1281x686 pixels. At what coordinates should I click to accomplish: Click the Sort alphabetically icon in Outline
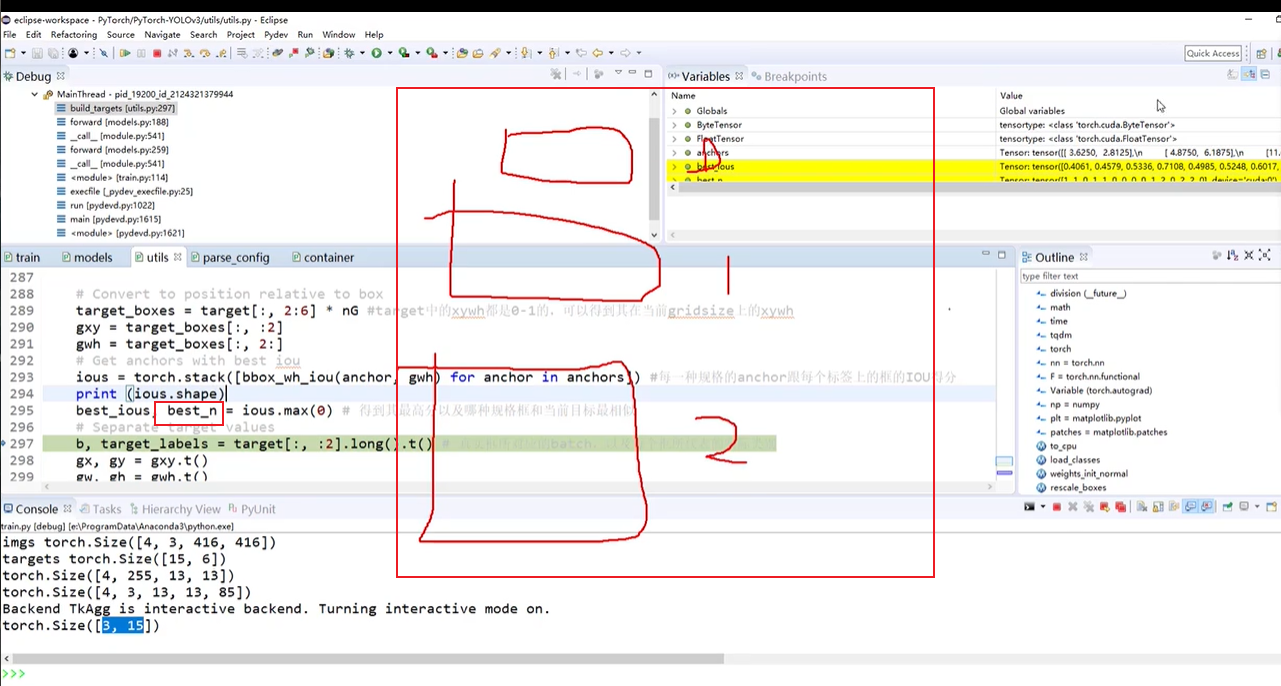(1232, 256)
